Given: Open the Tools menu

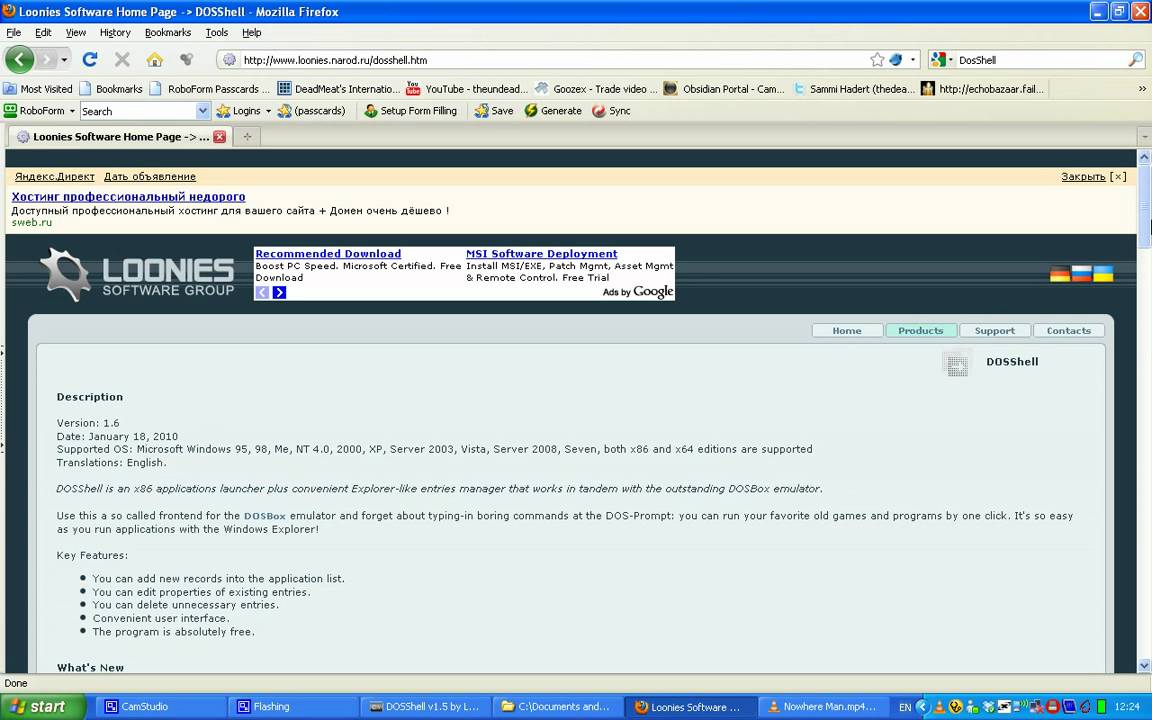Looking at the screenshot, I should (216, 32).
